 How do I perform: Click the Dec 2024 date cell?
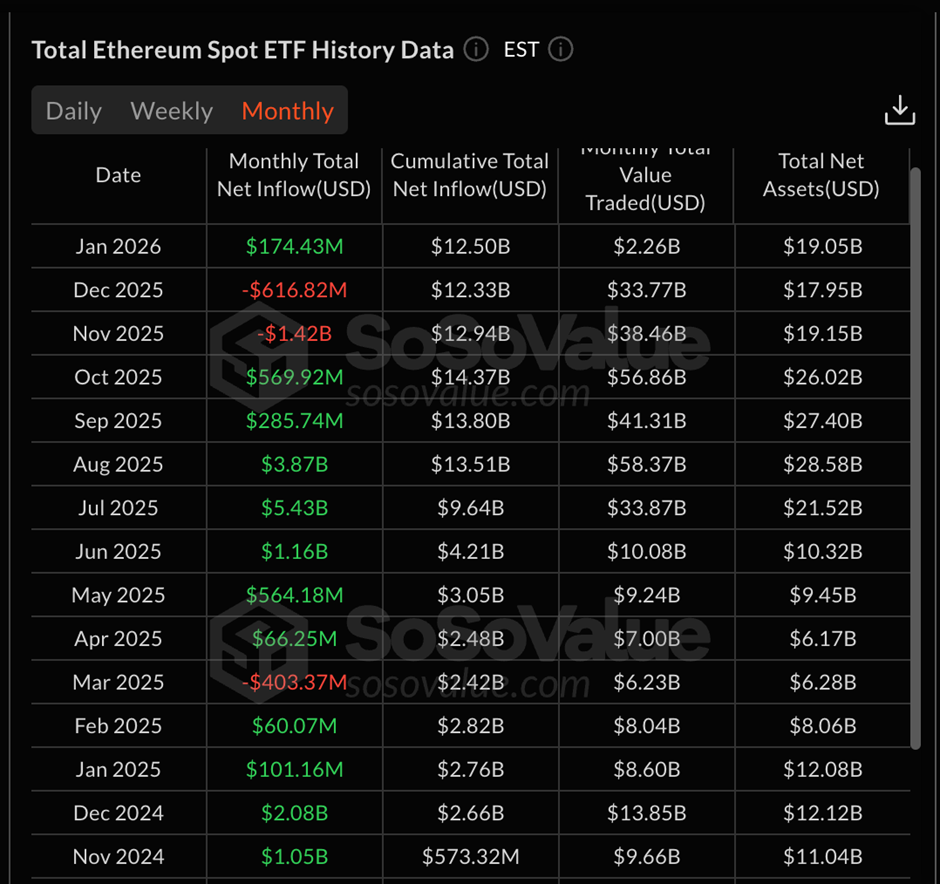coord(118,813)
